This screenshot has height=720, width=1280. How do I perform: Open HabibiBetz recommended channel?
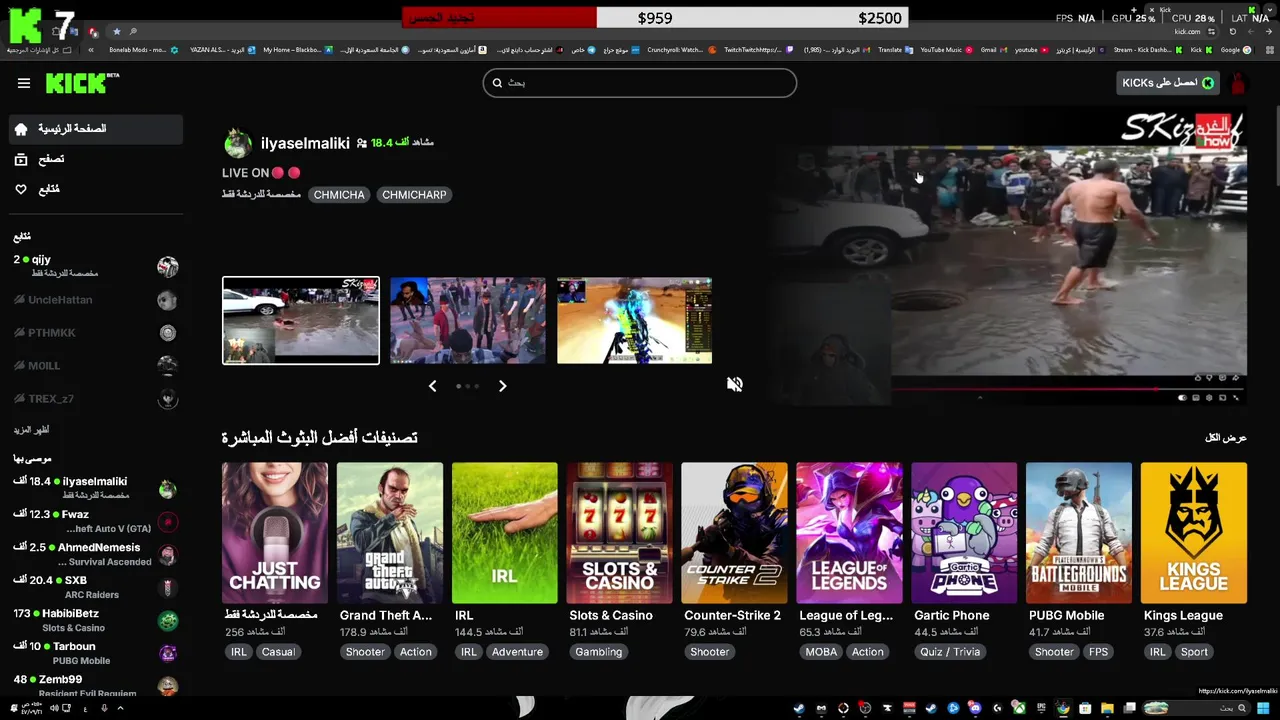pos(95,620)
